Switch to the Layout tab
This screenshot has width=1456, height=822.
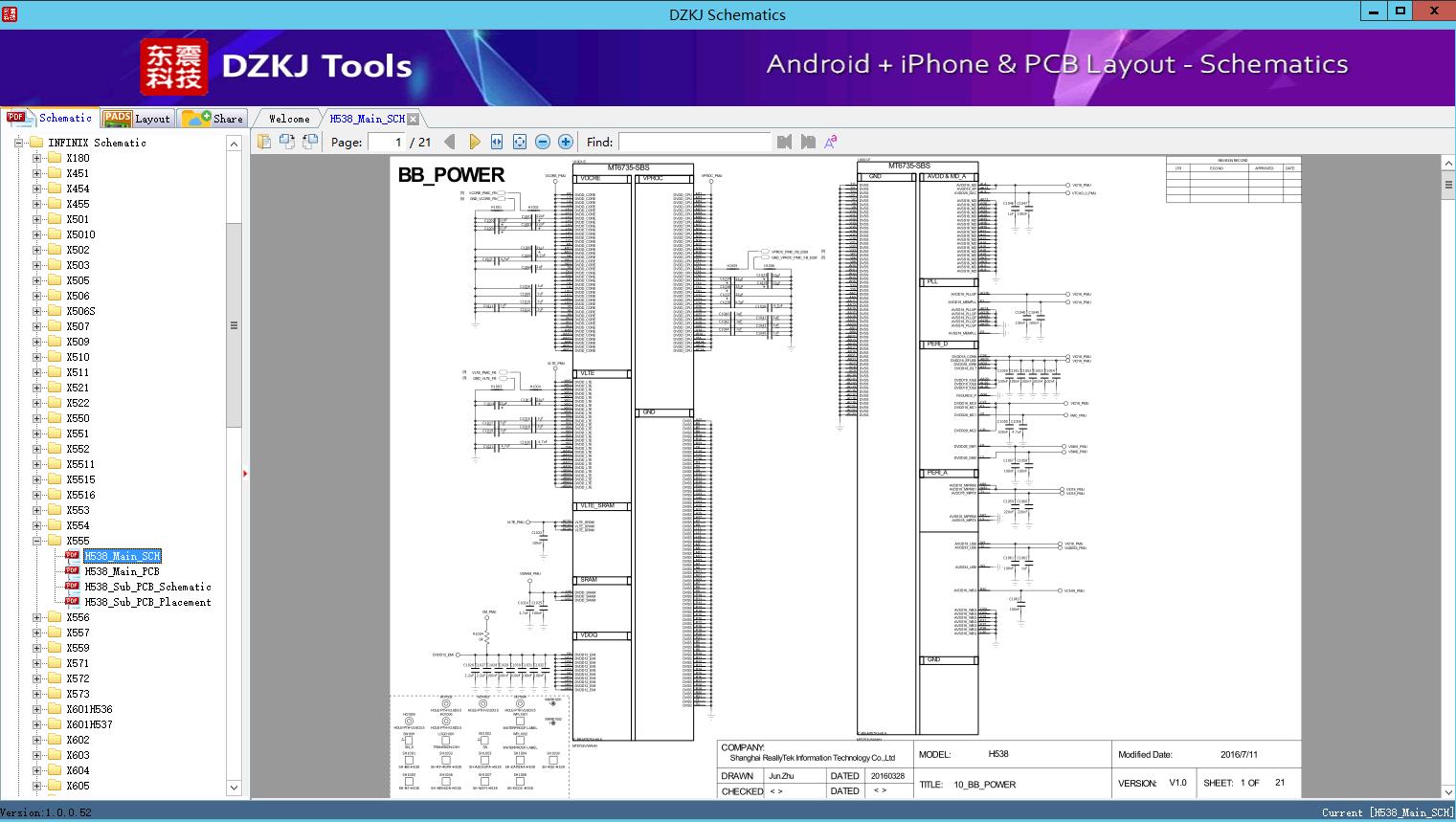coord(137,119)
